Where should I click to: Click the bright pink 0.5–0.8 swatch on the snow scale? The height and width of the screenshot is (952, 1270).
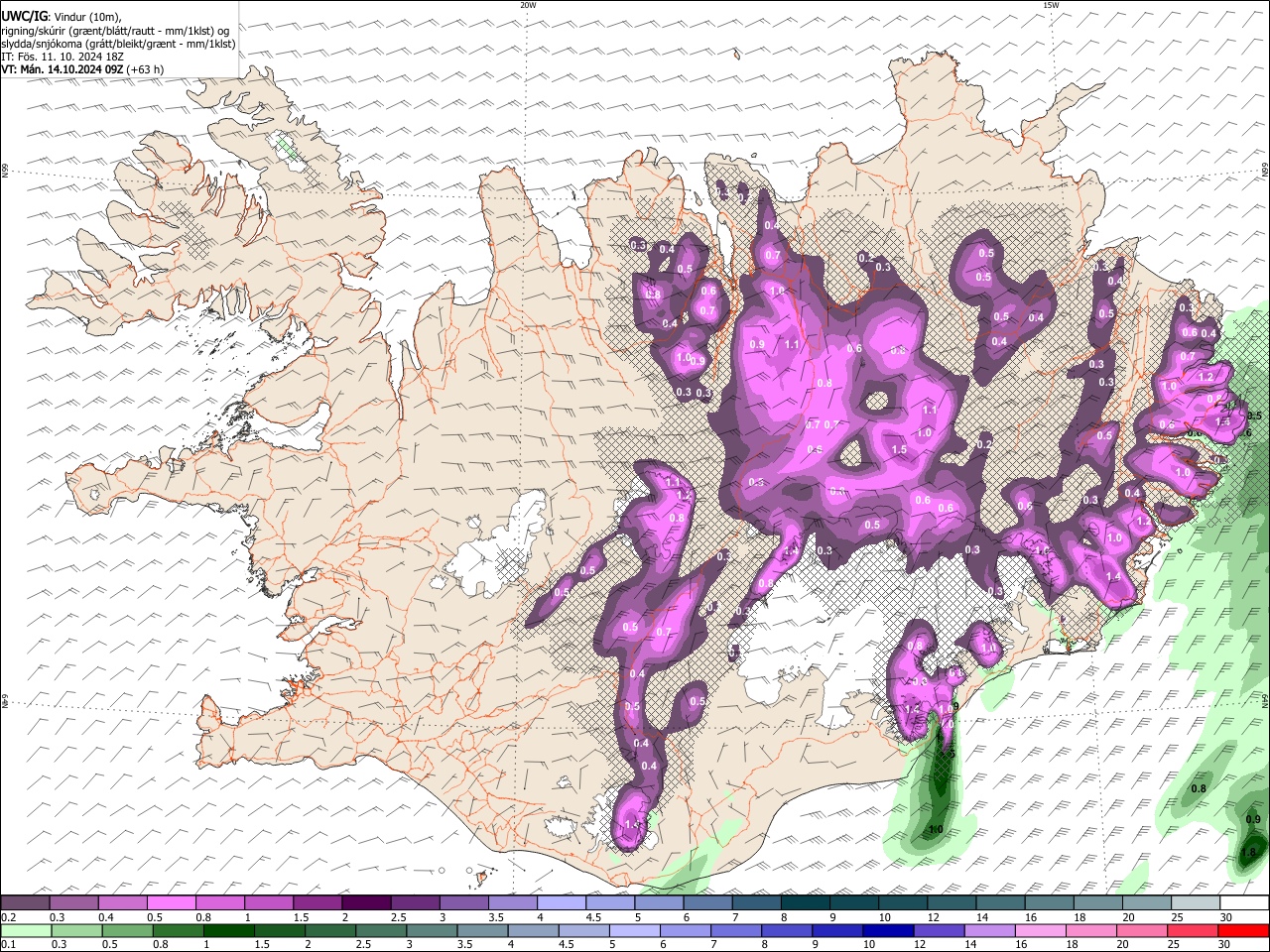click(171, 903)
